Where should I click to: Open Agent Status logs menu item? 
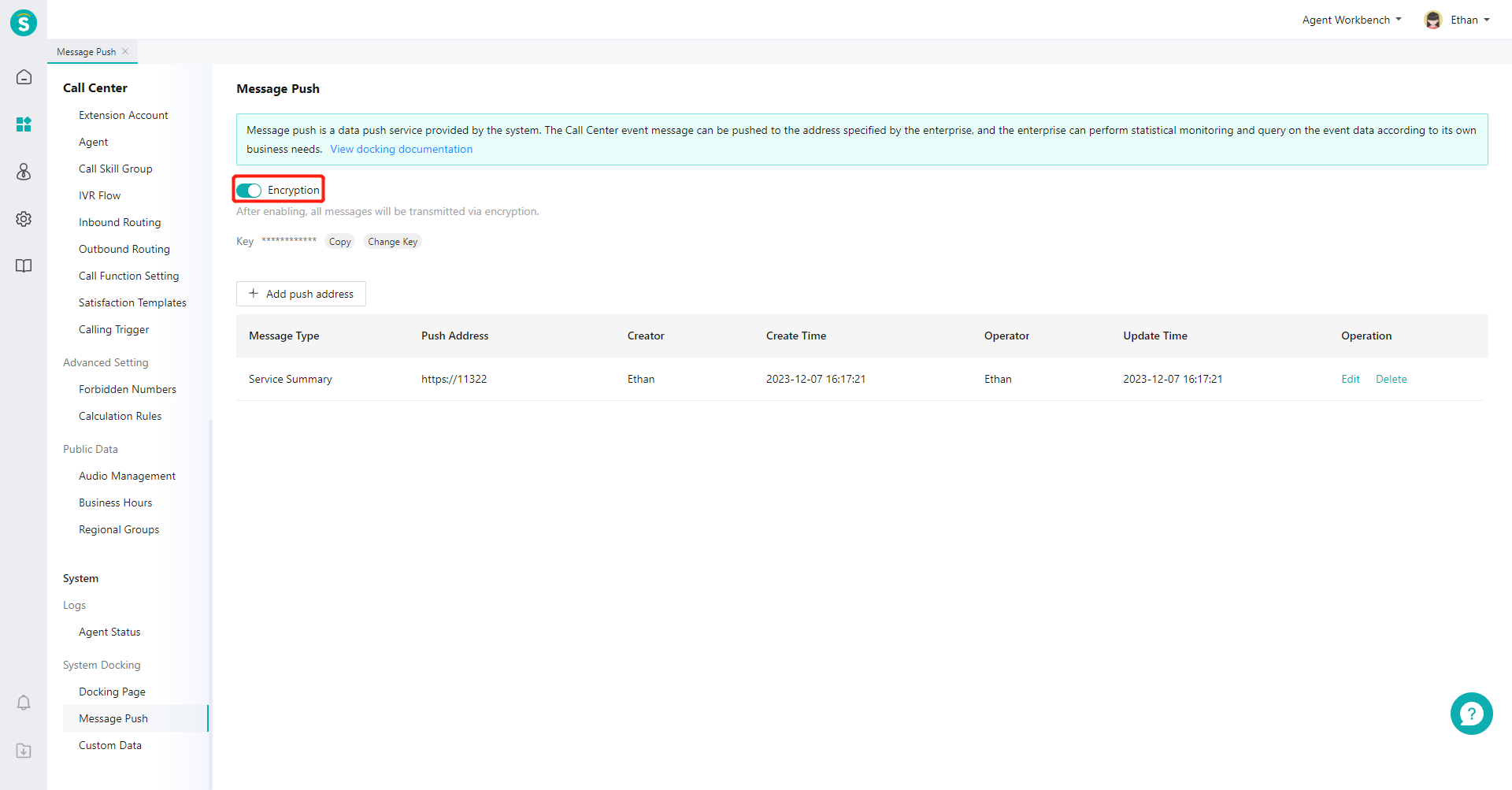click(109, 632)
